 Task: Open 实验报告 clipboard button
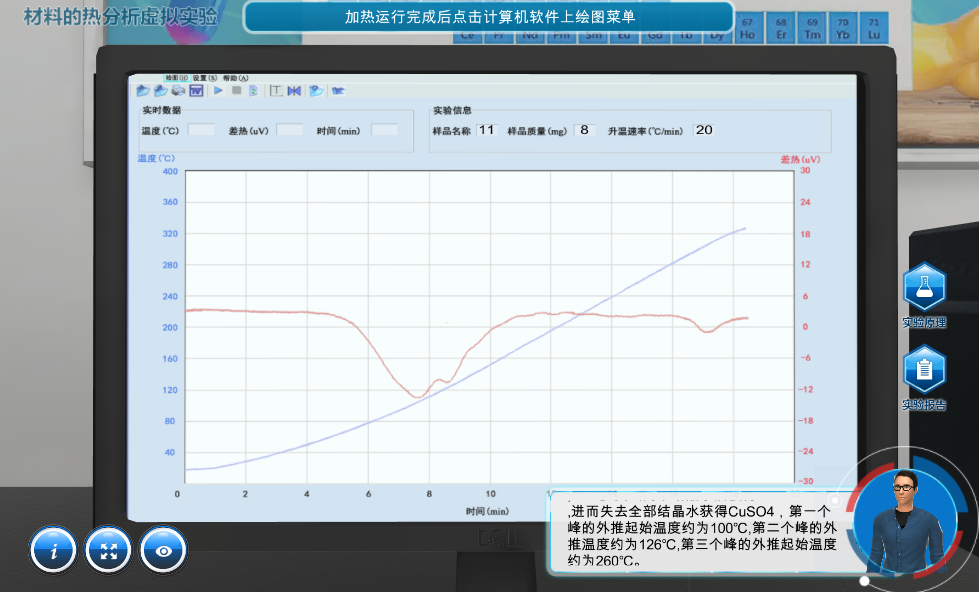[924, 371]
